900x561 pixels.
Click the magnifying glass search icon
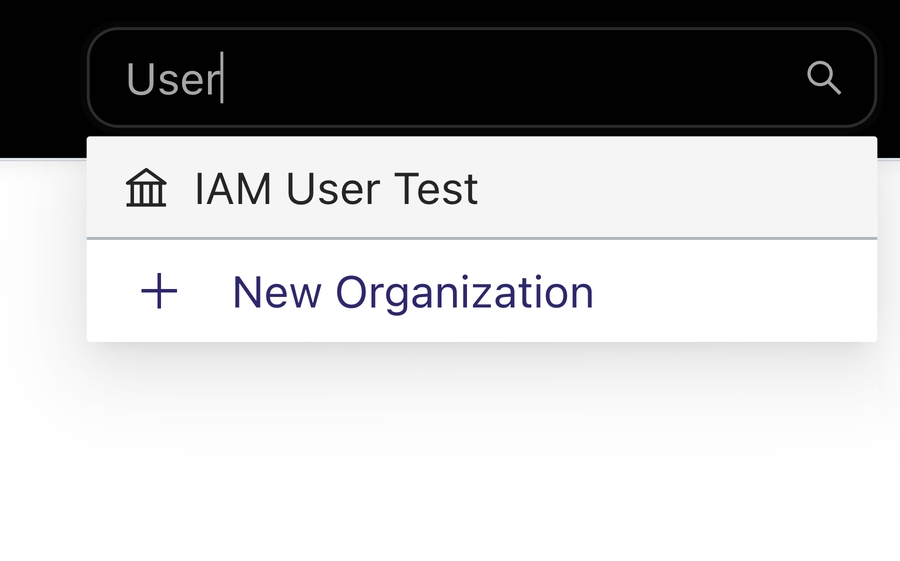pyautogui.click(x=823, y=77)
